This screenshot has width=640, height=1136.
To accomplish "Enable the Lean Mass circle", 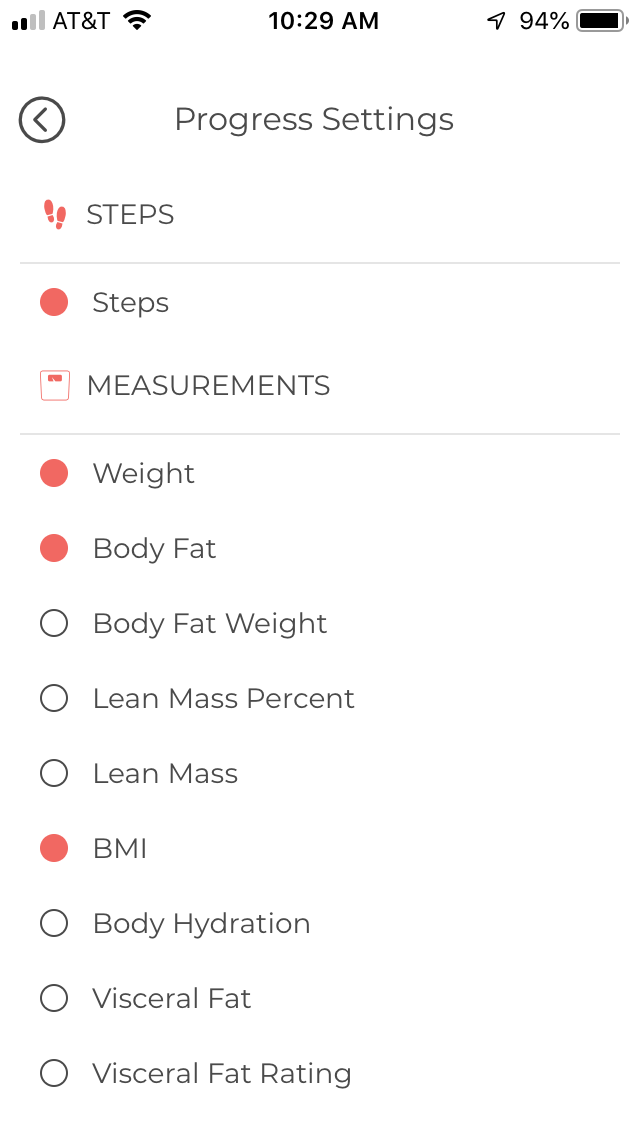I will (54, 773).
